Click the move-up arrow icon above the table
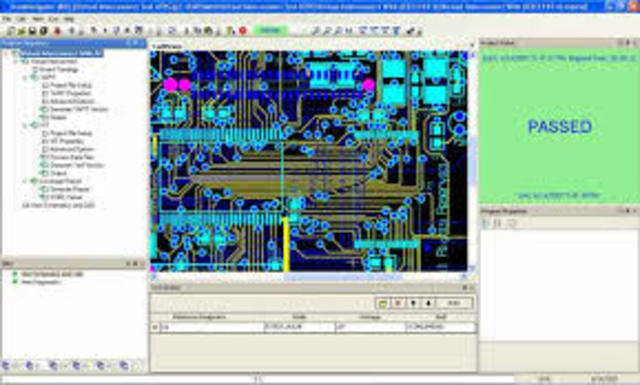The height and width of the screenshot is (385, 640). [x=428, y=303]
